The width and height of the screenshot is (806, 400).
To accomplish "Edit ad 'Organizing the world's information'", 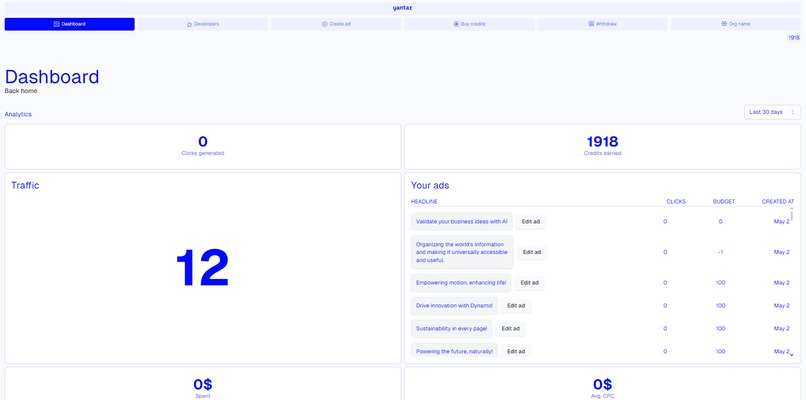I will (x=532, y=252).
